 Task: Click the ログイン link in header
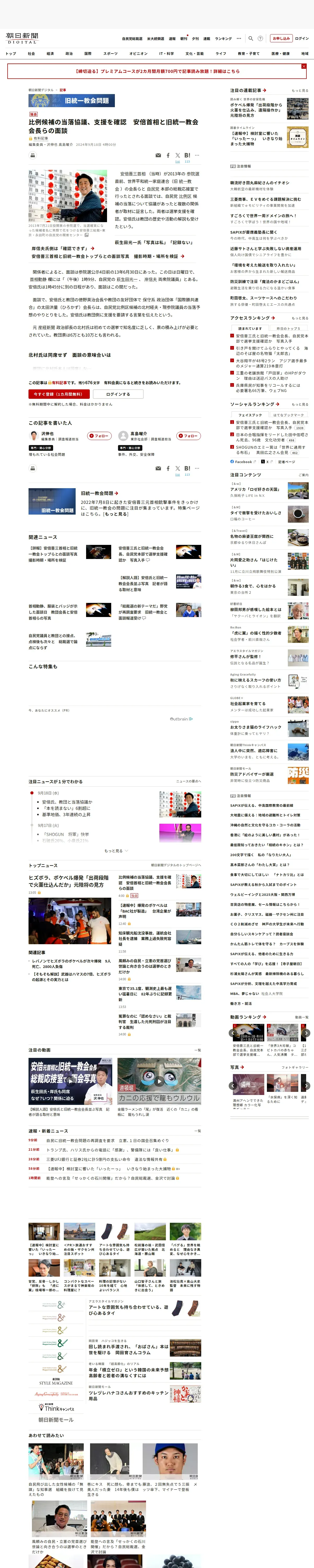click(x=302, y=38)
